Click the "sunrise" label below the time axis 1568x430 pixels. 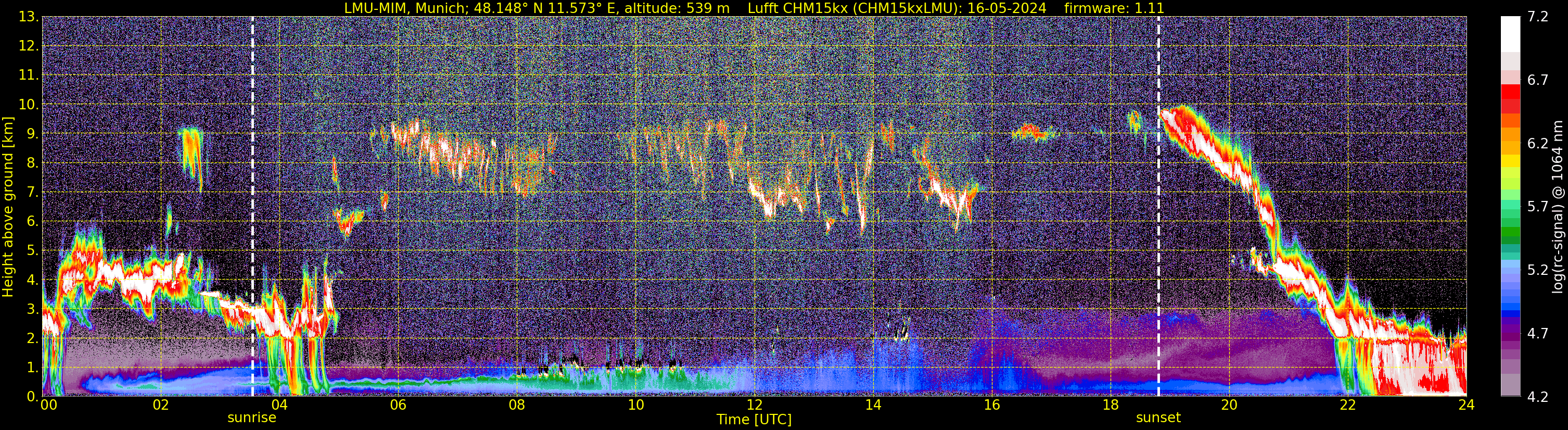(252, 418)
